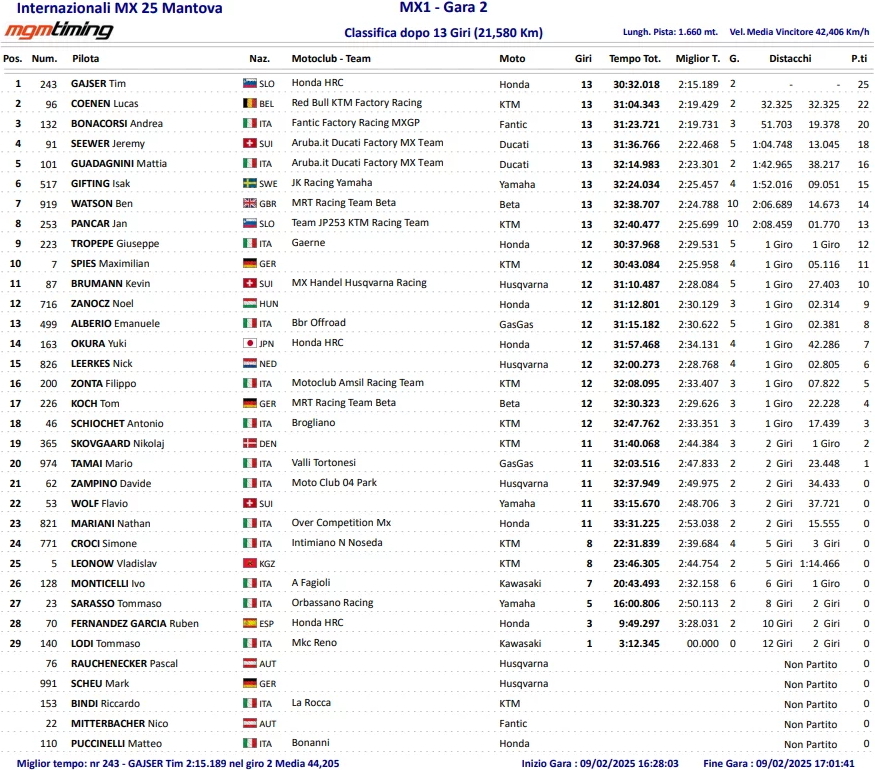This screenshot has height=770, width=875.
Task: Click Belgium flag next to COENEN Lucas
Action: coord(249,103)
